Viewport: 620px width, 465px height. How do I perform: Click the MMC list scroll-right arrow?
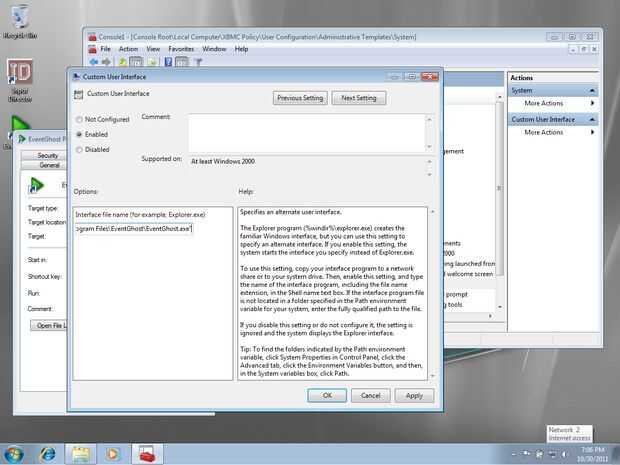[490, 316]
